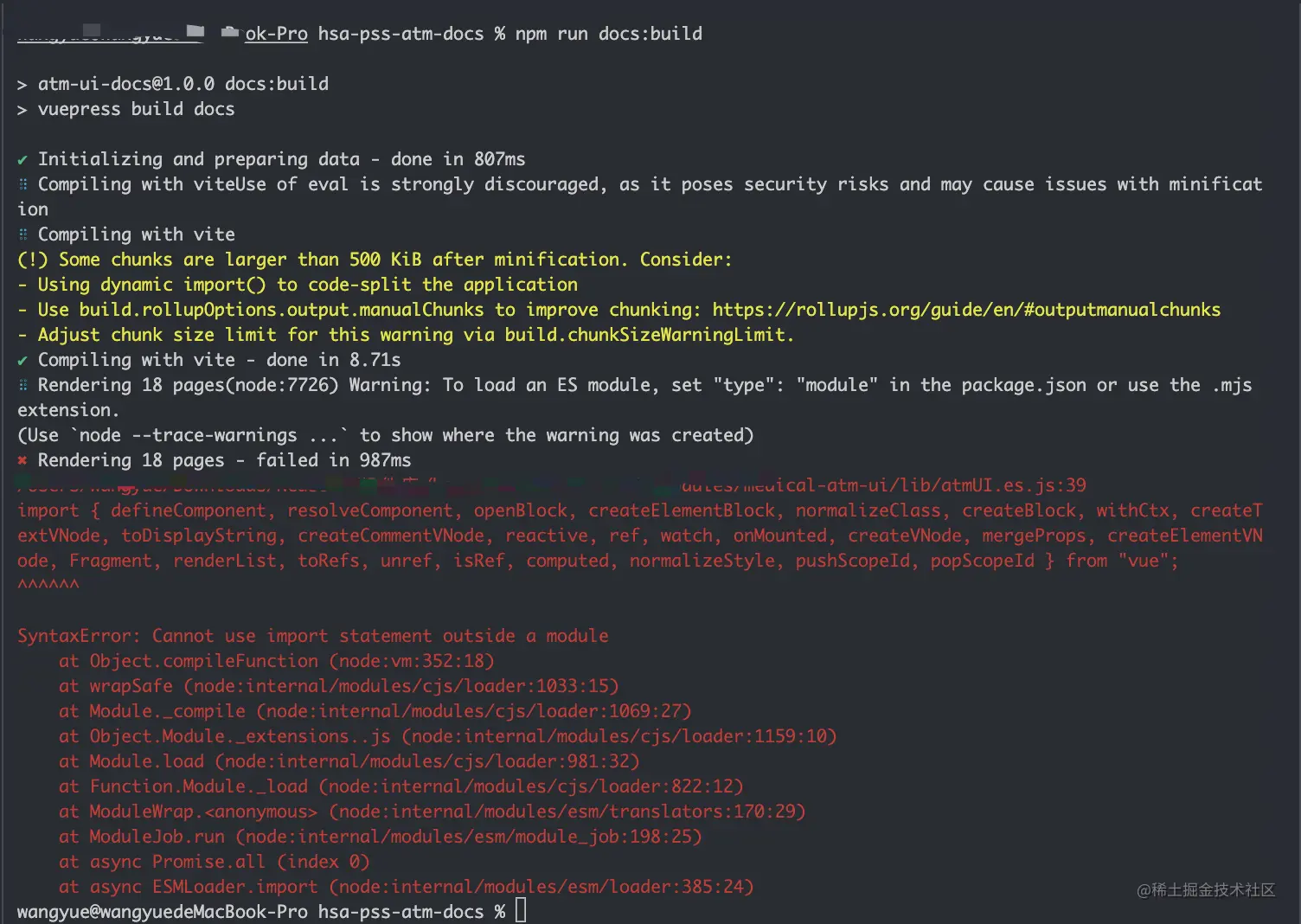1301x924 pixels.
Task: Click the yellow (!) chunk size warning marker
Action: coord(33,260)
